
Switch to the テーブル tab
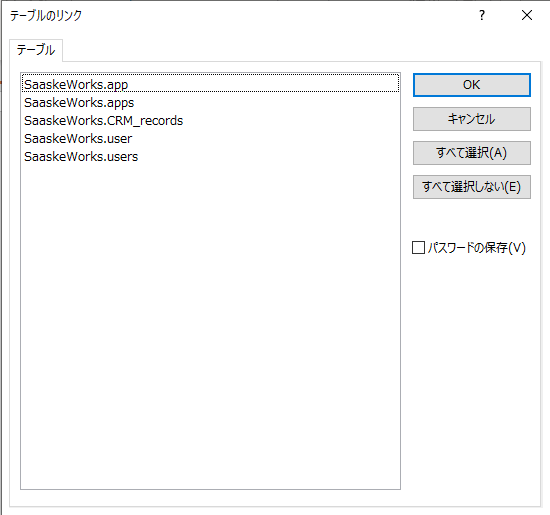(x=36, y=50)
